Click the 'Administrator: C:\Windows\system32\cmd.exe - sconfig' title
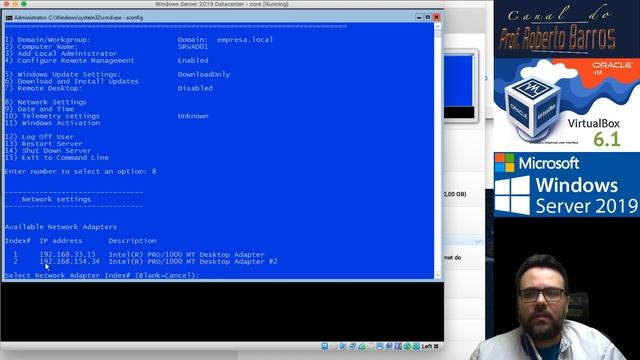The image size is (640, 360). point(78,18)
